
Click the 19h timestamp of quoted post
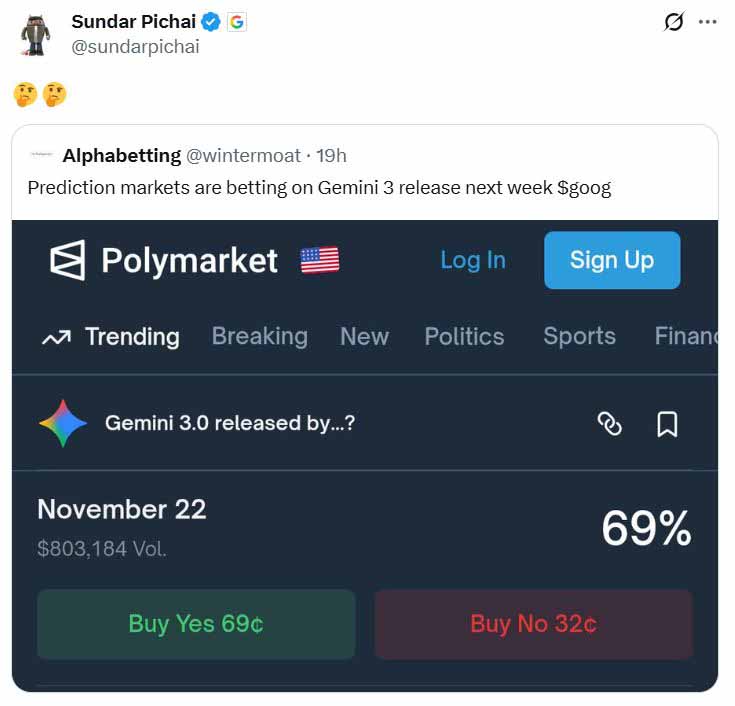pyautogui.click(x=331, y=156)
